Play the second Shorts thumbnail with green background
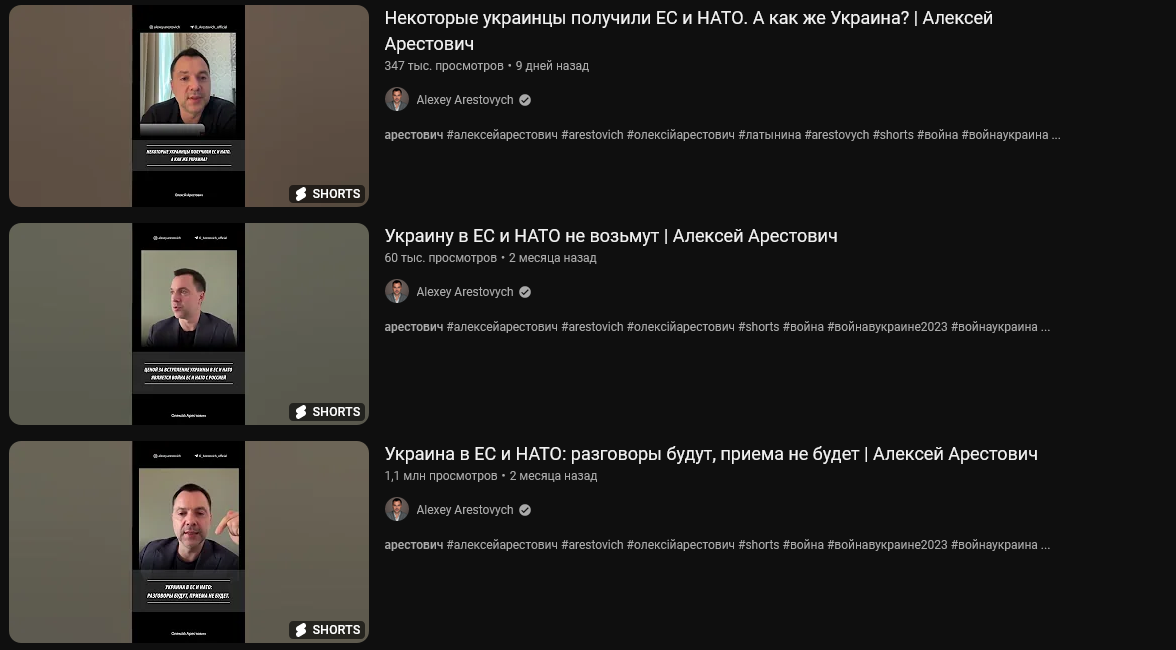The width and height of the screenshot is (1176, 650). pos(189,324)
